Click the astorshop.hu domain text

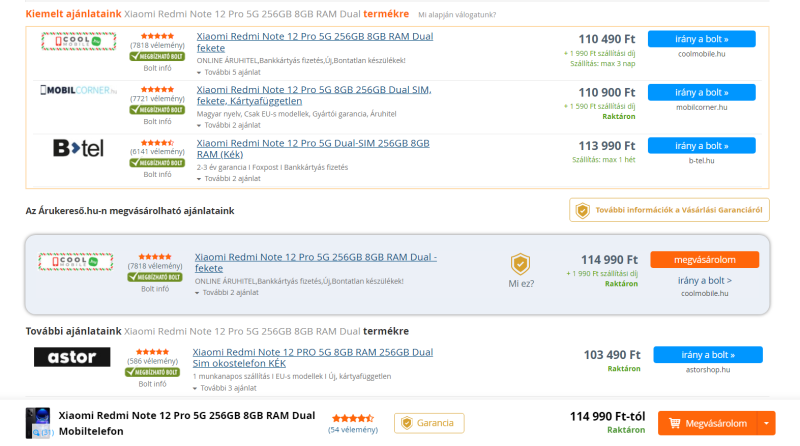pyautogui.click(x=708, y=369)
